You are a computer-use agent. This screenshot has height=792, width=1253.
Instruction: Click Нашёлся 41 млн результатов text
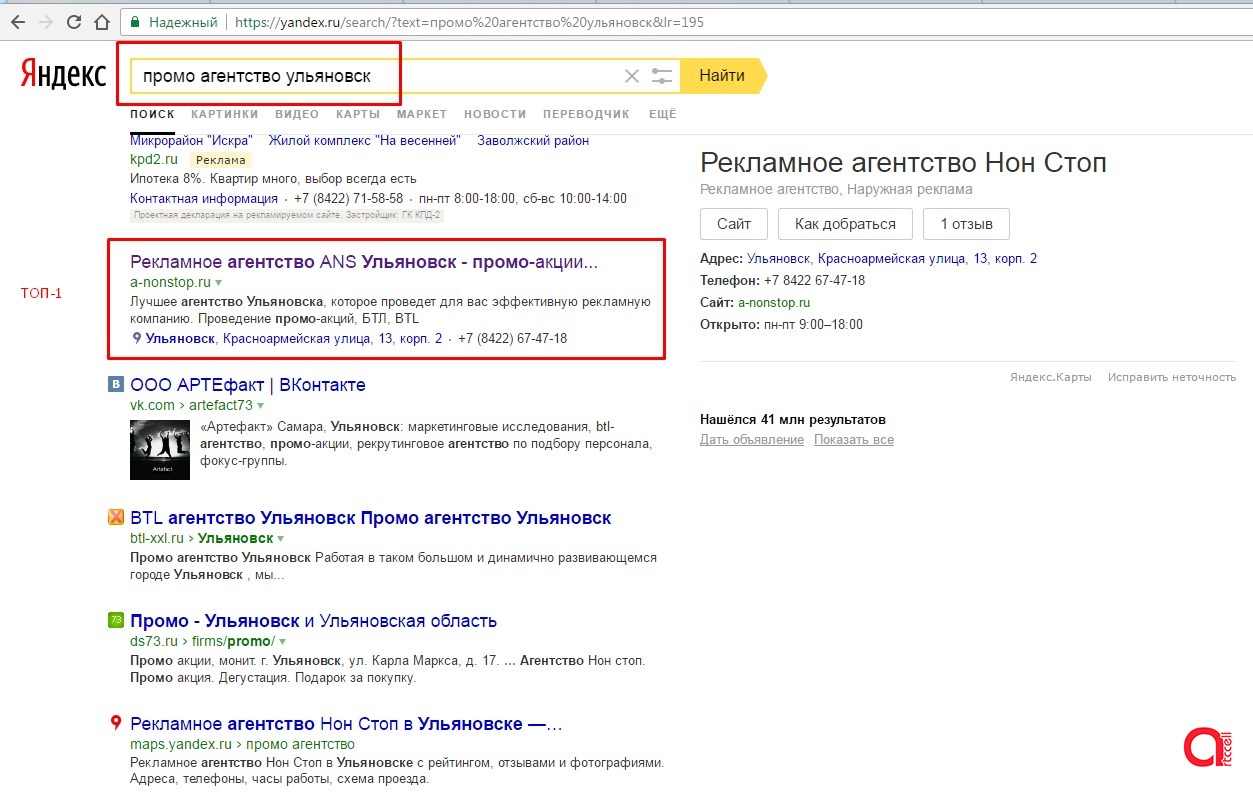[x=793, y=420]
